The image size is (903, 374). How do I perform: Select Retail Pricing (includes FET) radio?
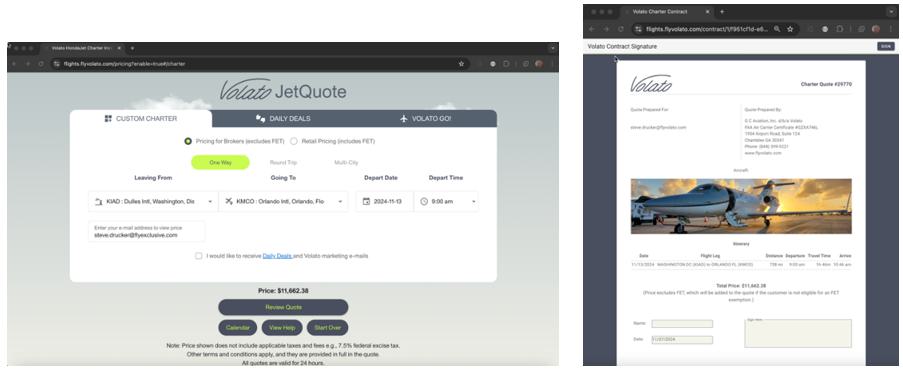click(294, 141)
